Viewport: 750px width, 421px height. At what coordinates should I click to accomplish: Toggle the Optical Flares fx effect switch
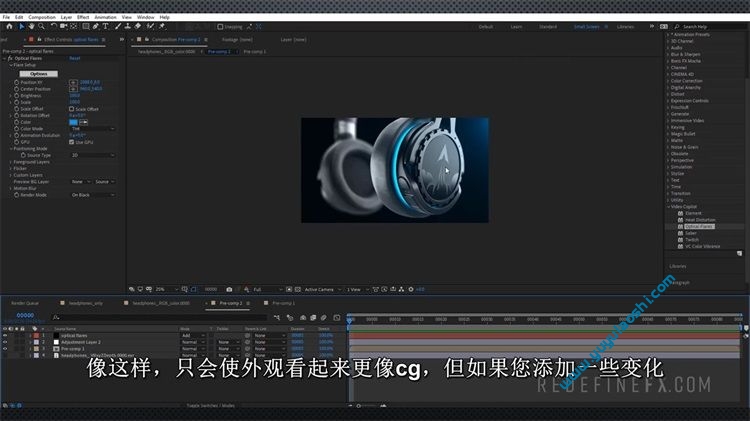tap(10, 58)
